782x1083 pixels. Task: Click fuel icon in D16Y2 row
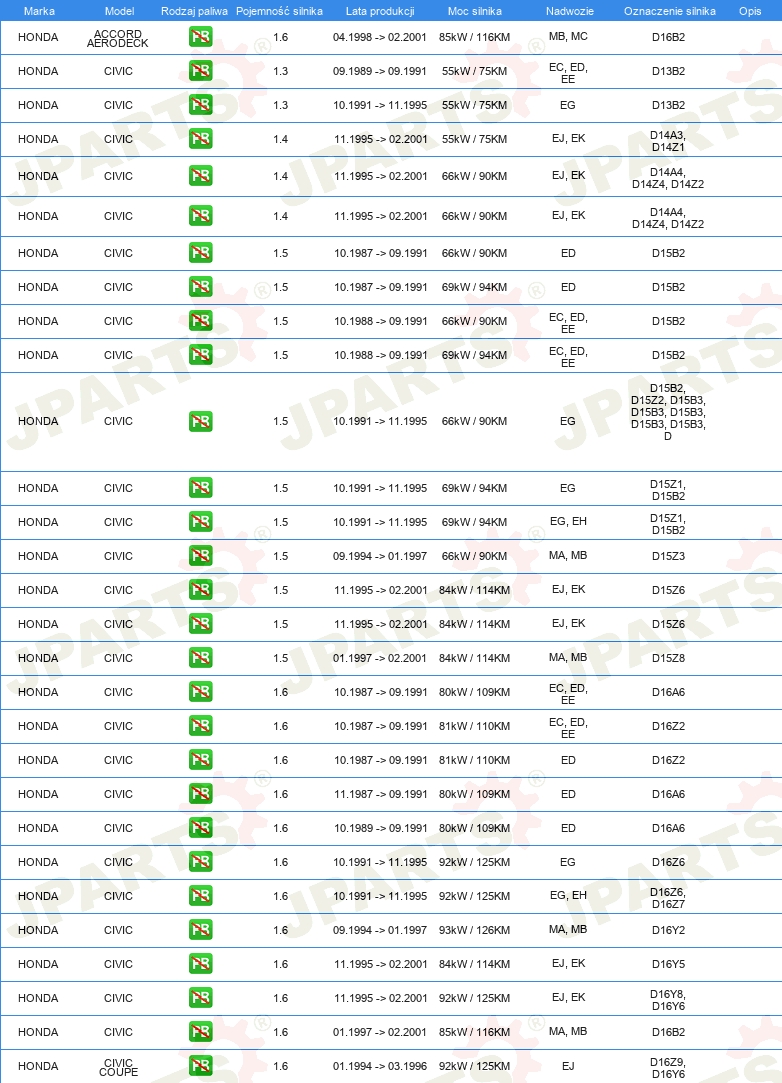coord(200,930)
